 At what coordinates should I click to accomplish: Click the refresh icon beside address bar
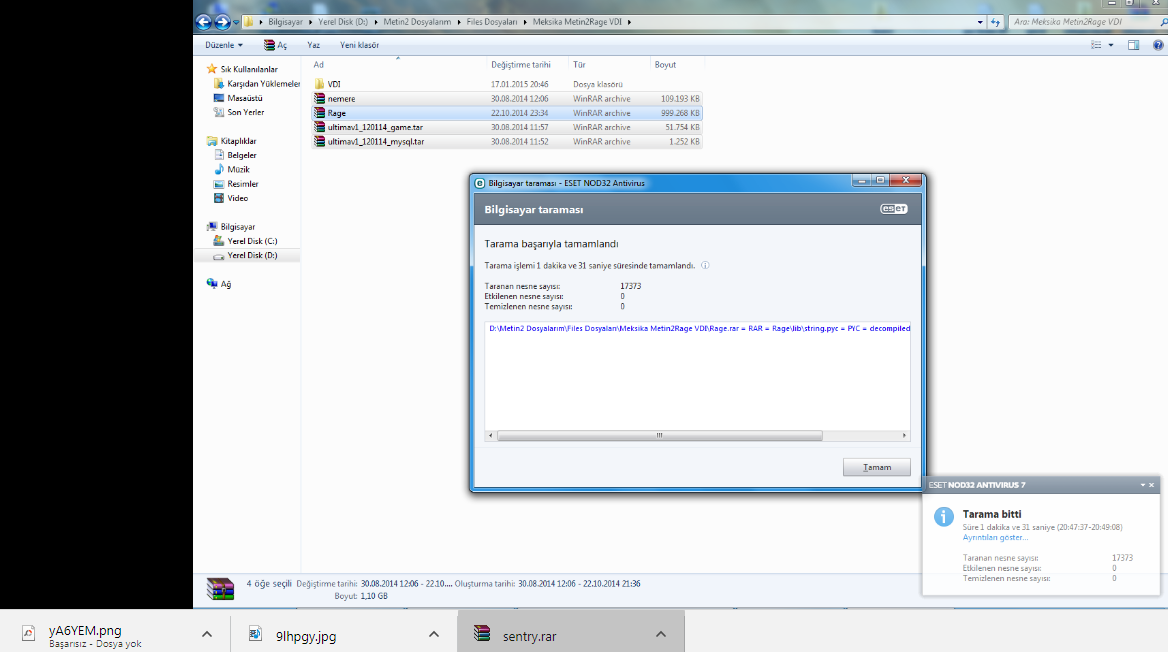pyautogui.click(x=995, y=22)
